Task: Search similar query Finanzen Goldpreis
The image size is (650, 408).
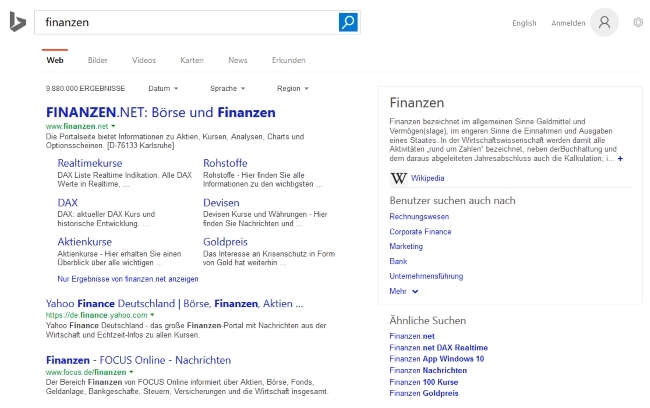Action: (x=424, y=393)
